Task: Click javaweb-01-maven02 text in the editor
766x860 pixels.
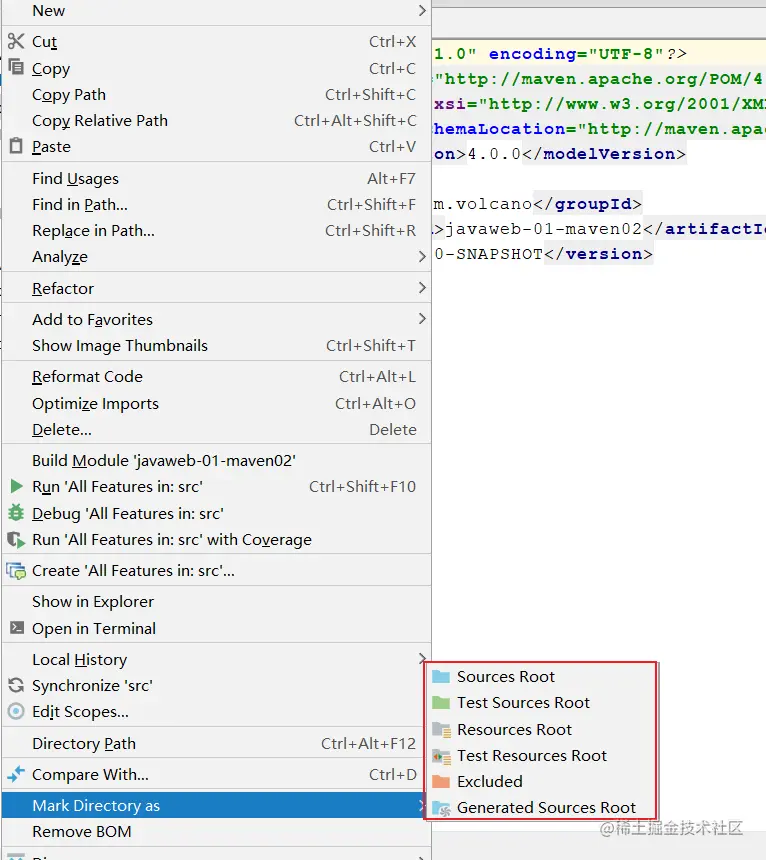Action: (x=543, y=229)
